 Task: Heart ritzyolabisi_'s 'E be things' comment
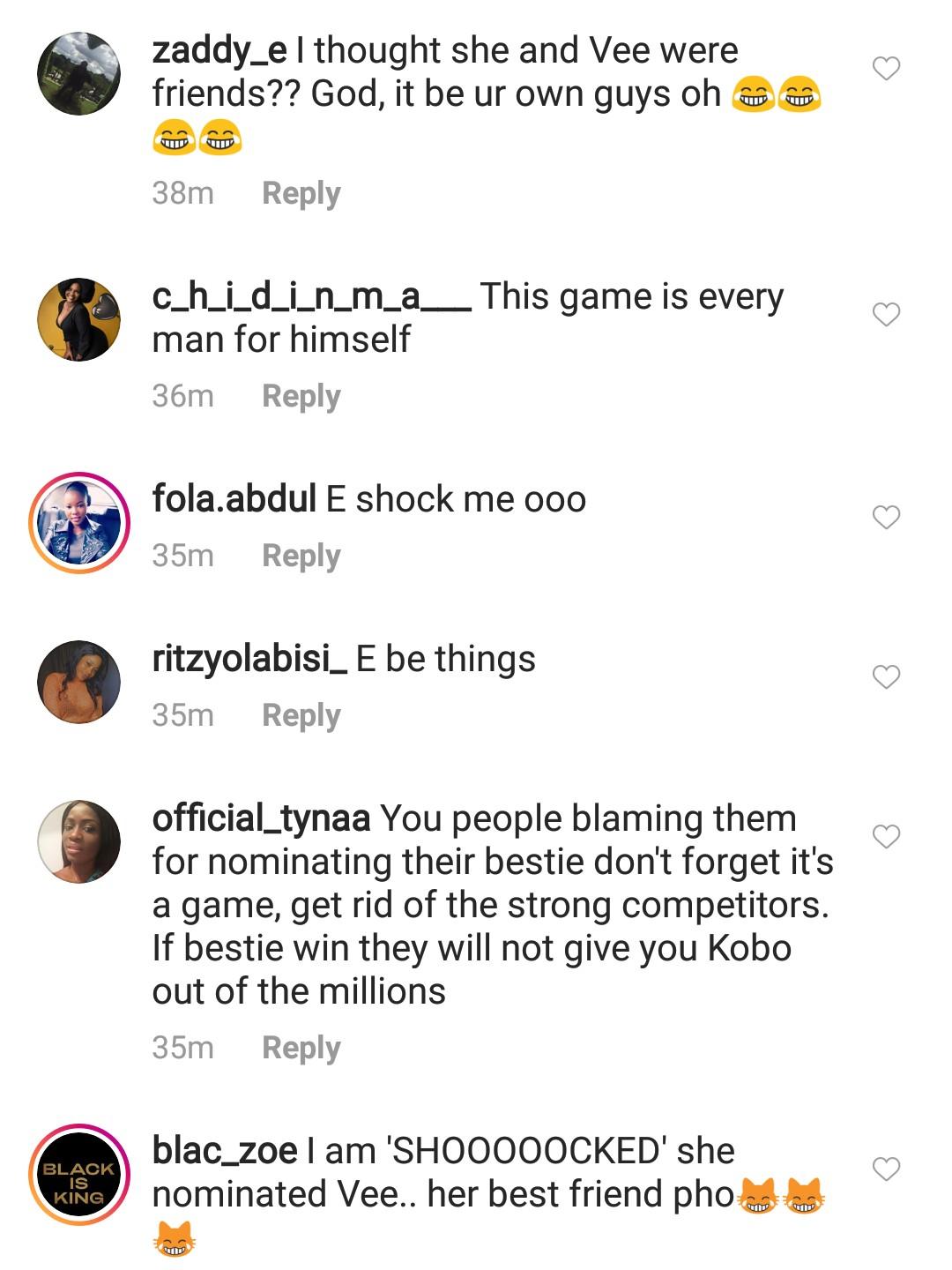(x=886, y=676)
